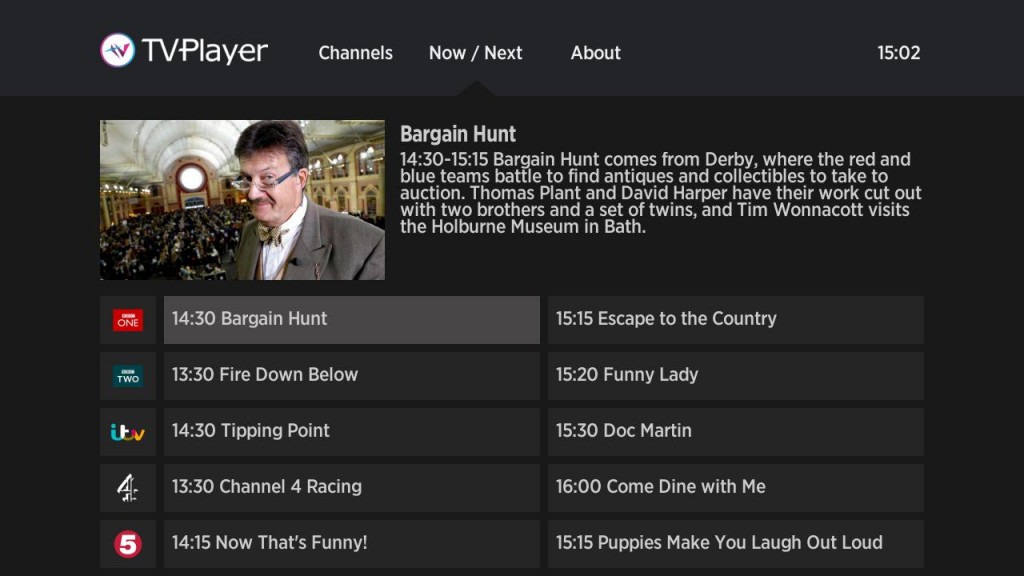Image resolution: width=1024 pixels, height=576 pixels.
Task: Select the BBC Two channel icon
Action: 127,375
